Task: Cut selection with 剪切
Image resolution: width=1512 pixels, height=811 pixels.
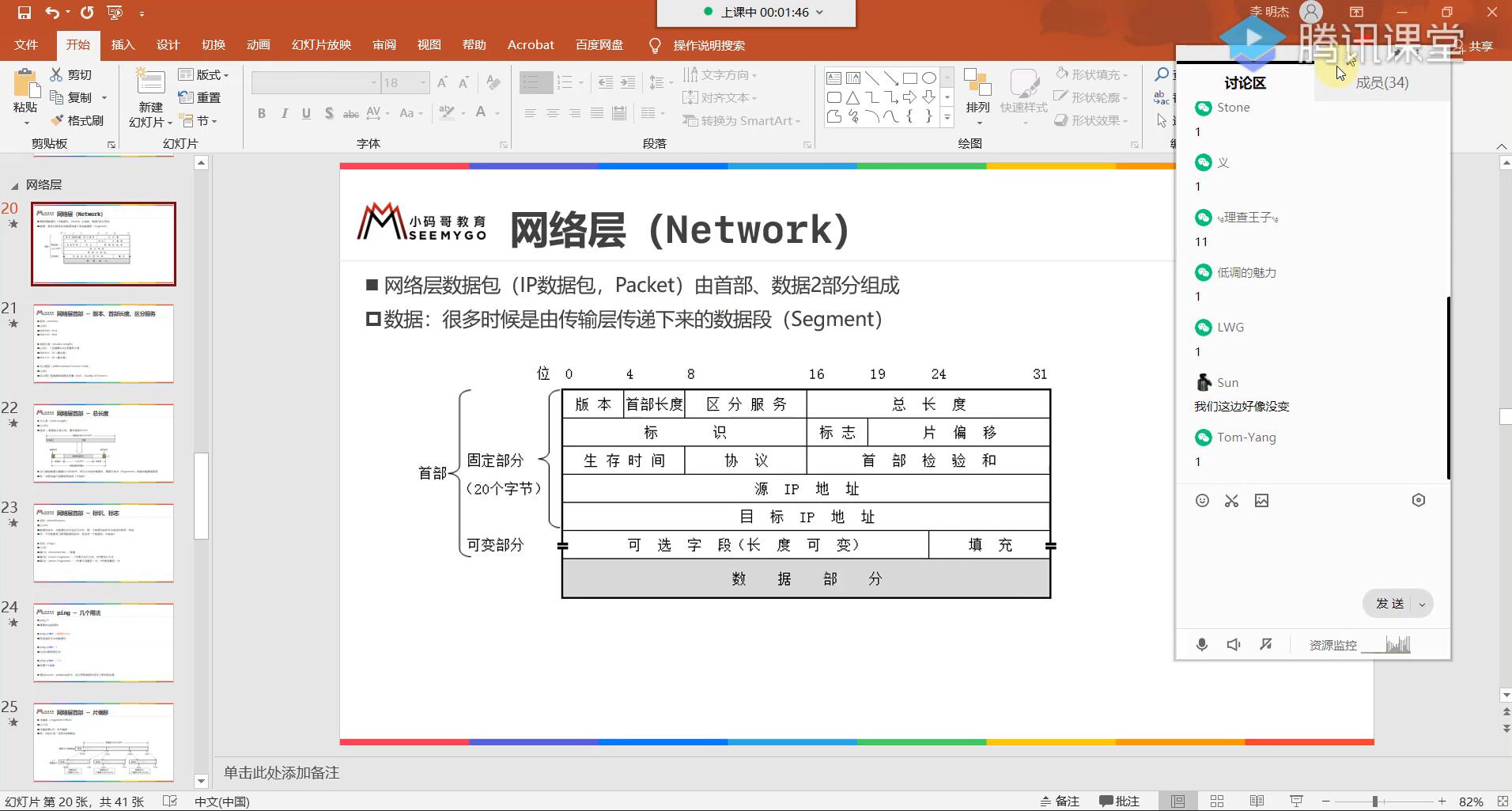Action: [x=72, y=74]
